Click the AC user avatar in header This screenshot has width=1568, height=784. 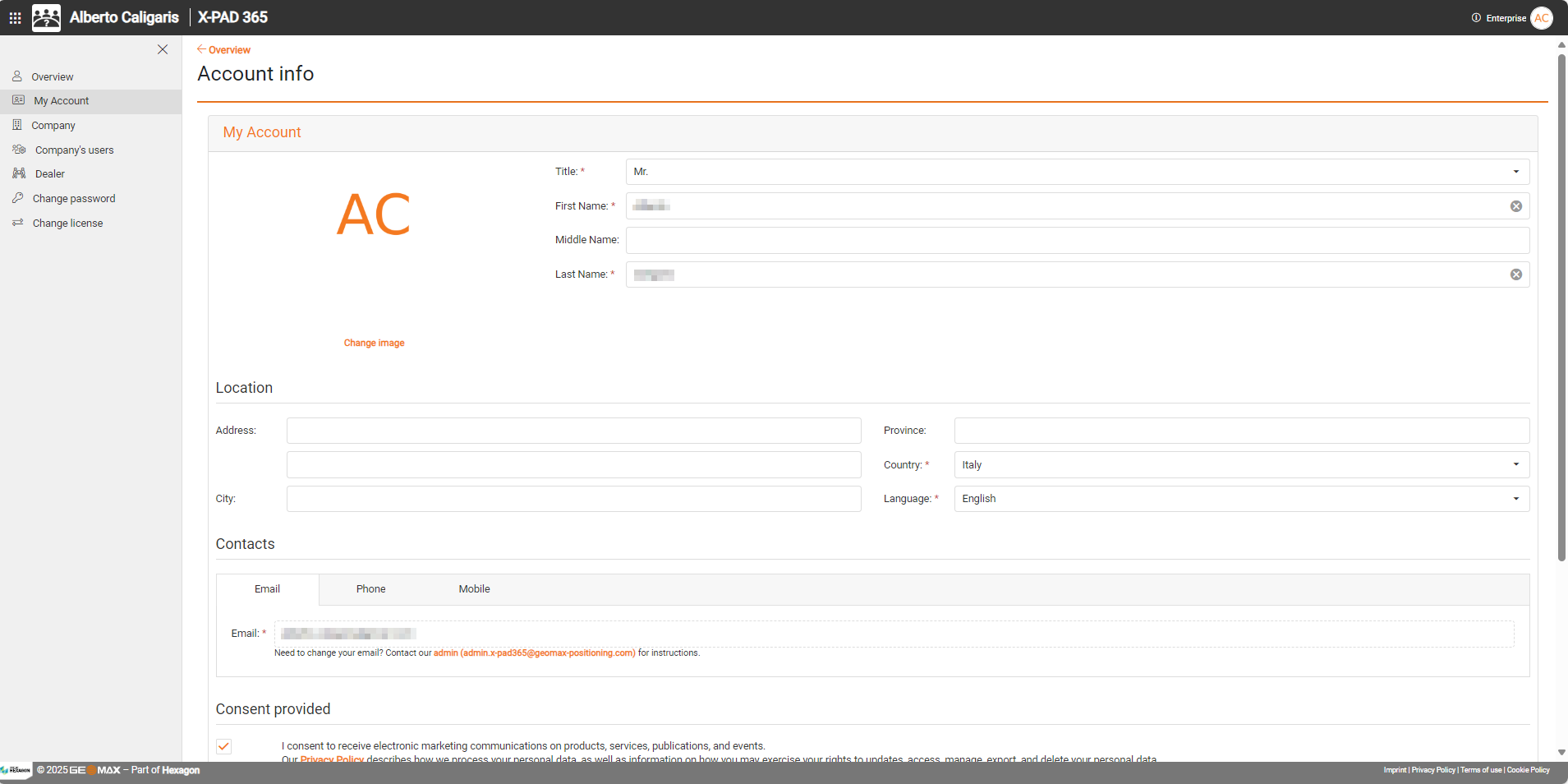click(1541, 18)
